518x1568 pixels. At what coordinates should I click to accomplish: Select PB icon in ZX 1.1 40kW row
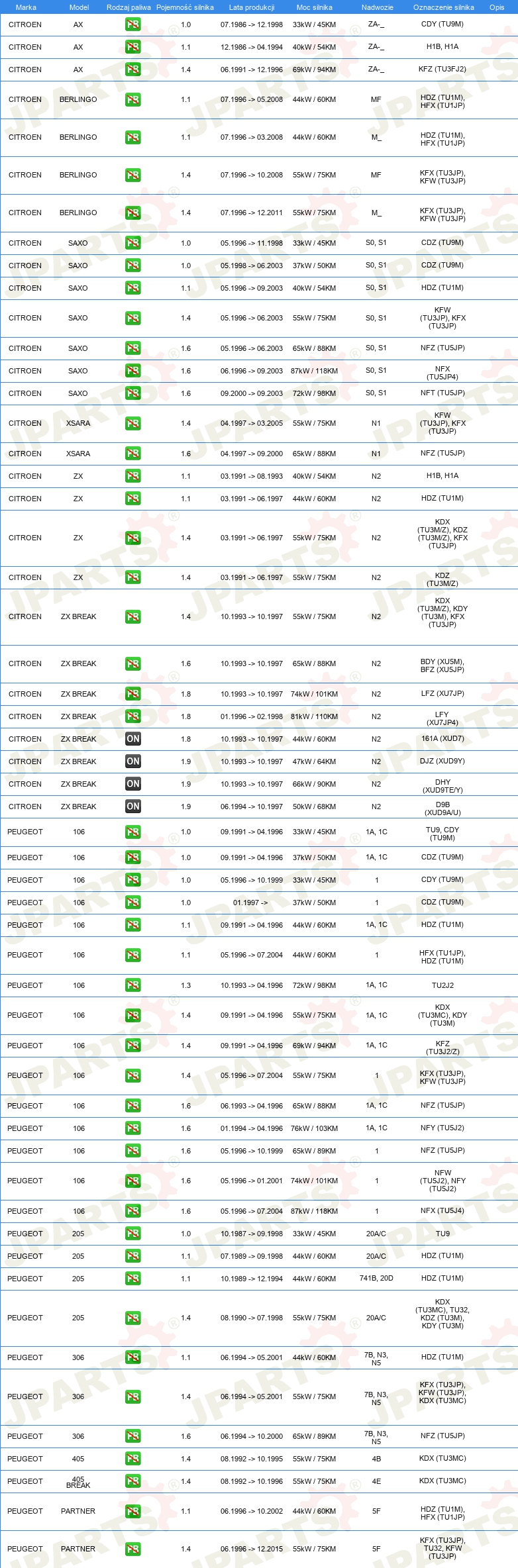[133, 476]
